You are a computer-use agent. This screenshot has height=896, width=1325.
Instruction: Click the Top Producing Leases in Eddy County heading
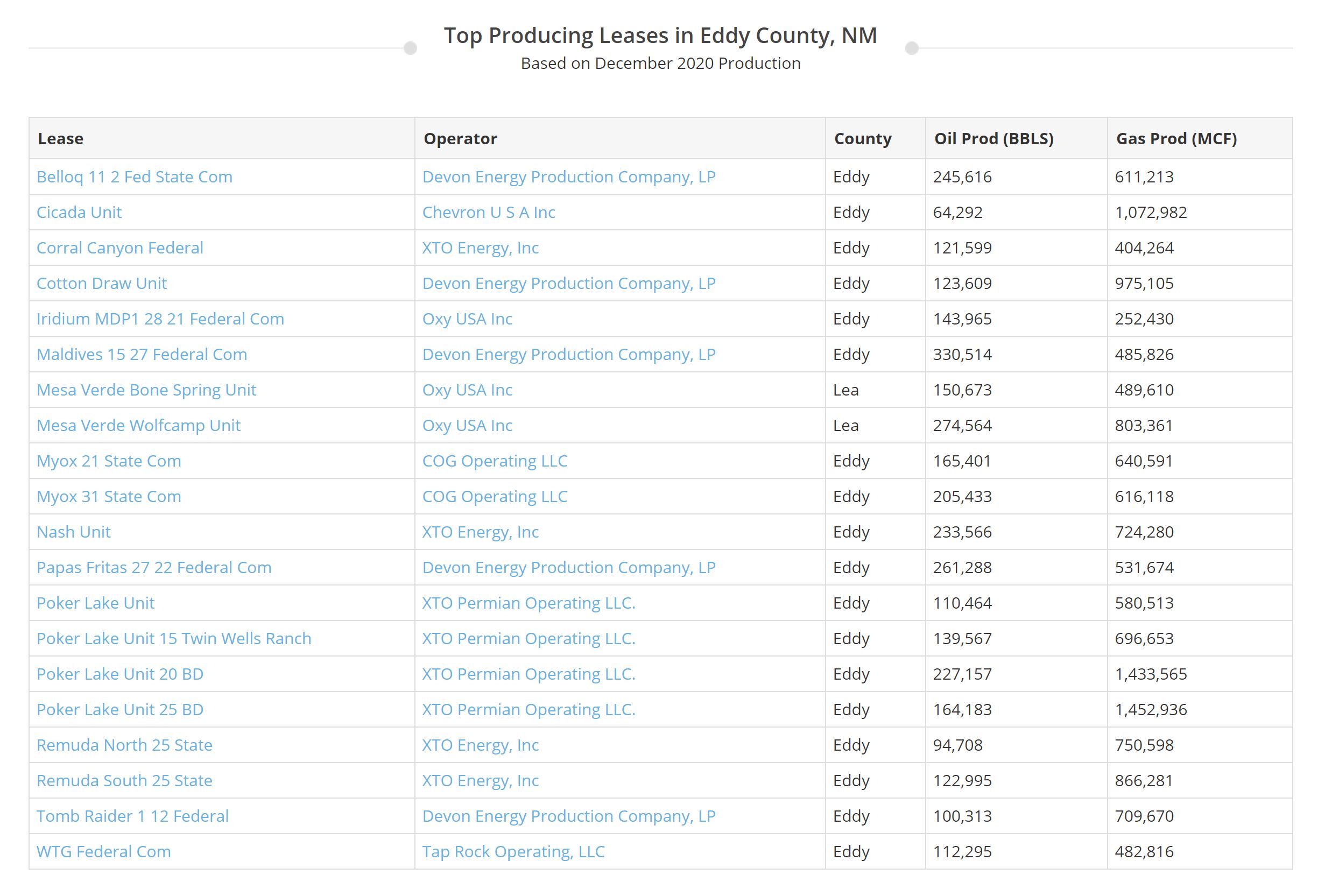click(661, 36)
